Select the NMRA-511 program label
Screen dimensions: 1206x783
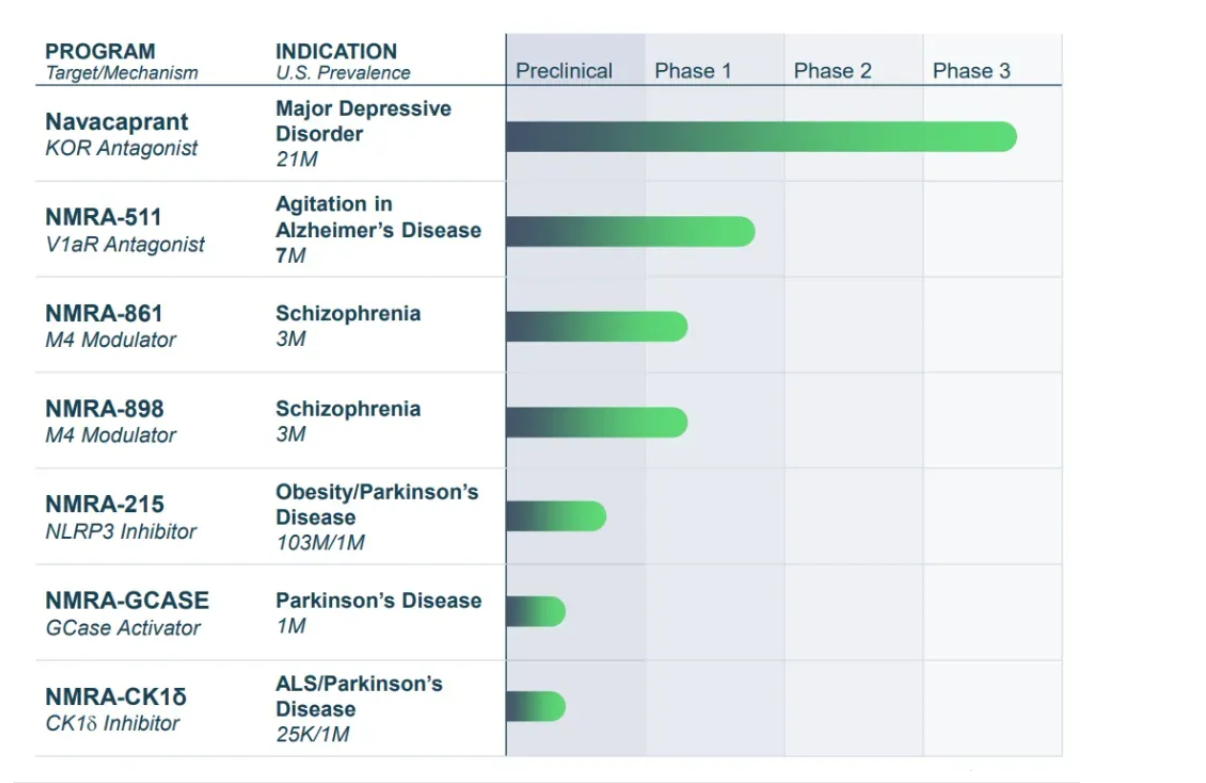103,217
